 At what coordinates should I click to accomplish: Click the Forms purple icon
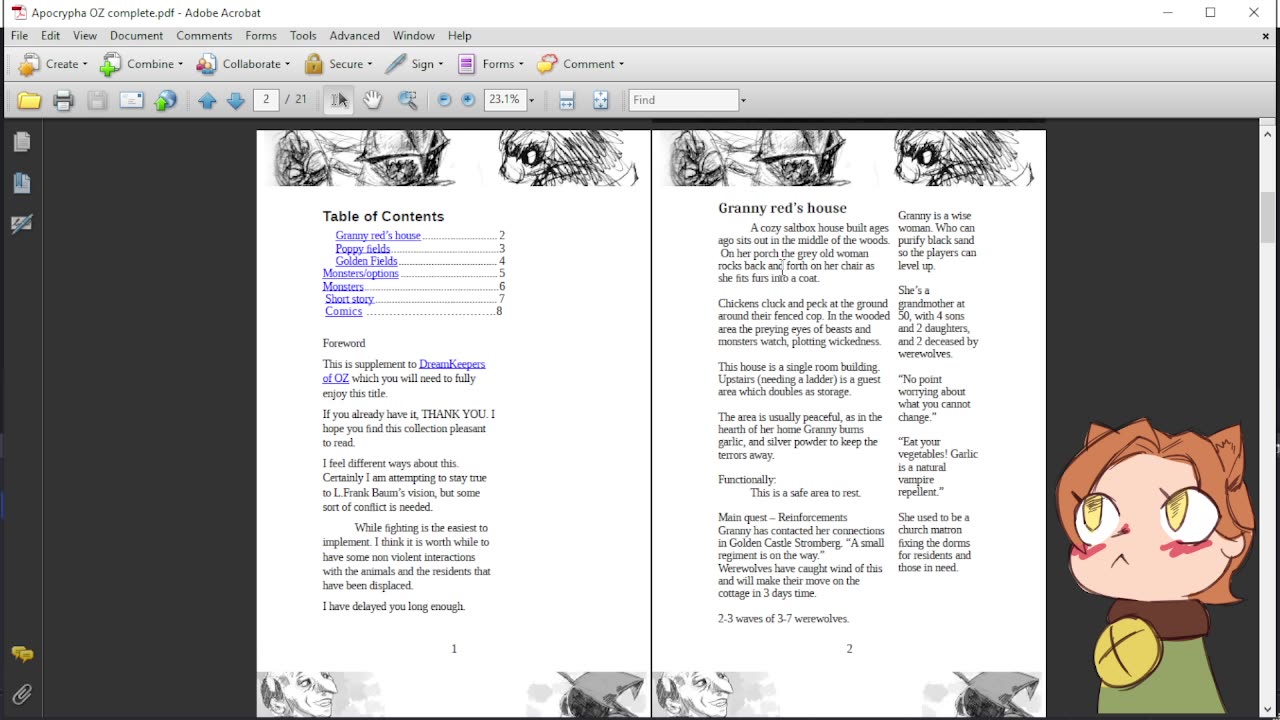click(467, 64)
